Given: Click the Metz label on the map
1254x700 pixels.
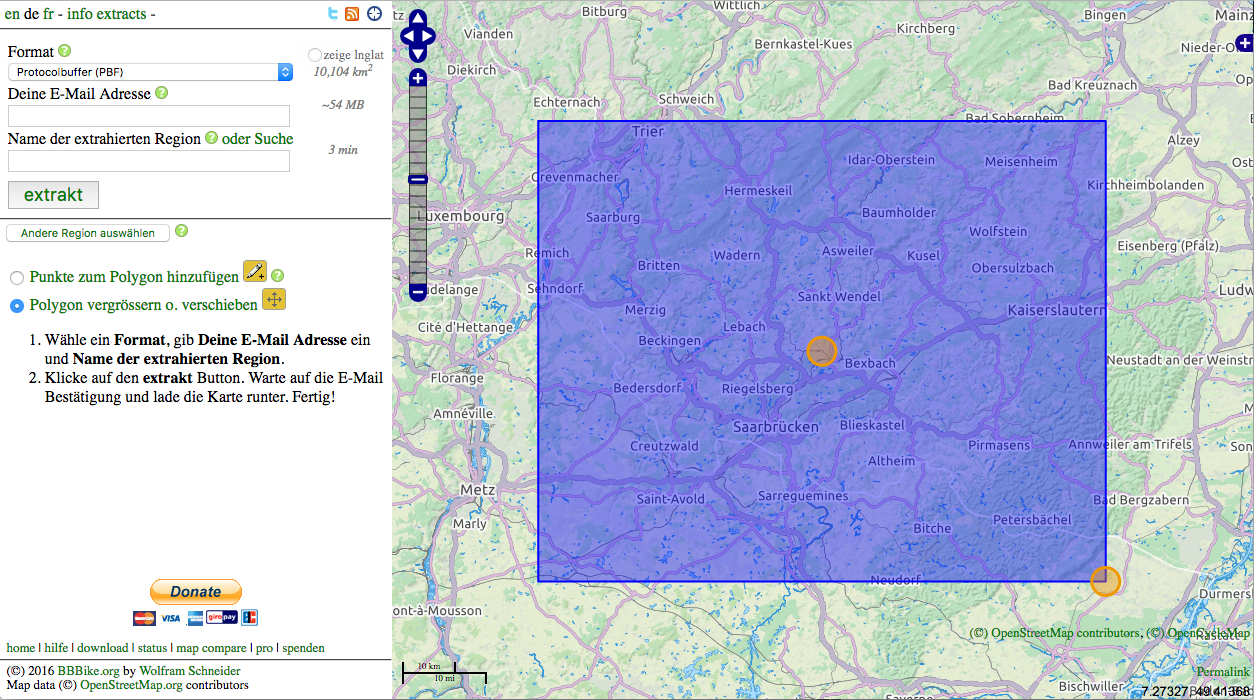Looking at the screenshot, I should (478, 490).
